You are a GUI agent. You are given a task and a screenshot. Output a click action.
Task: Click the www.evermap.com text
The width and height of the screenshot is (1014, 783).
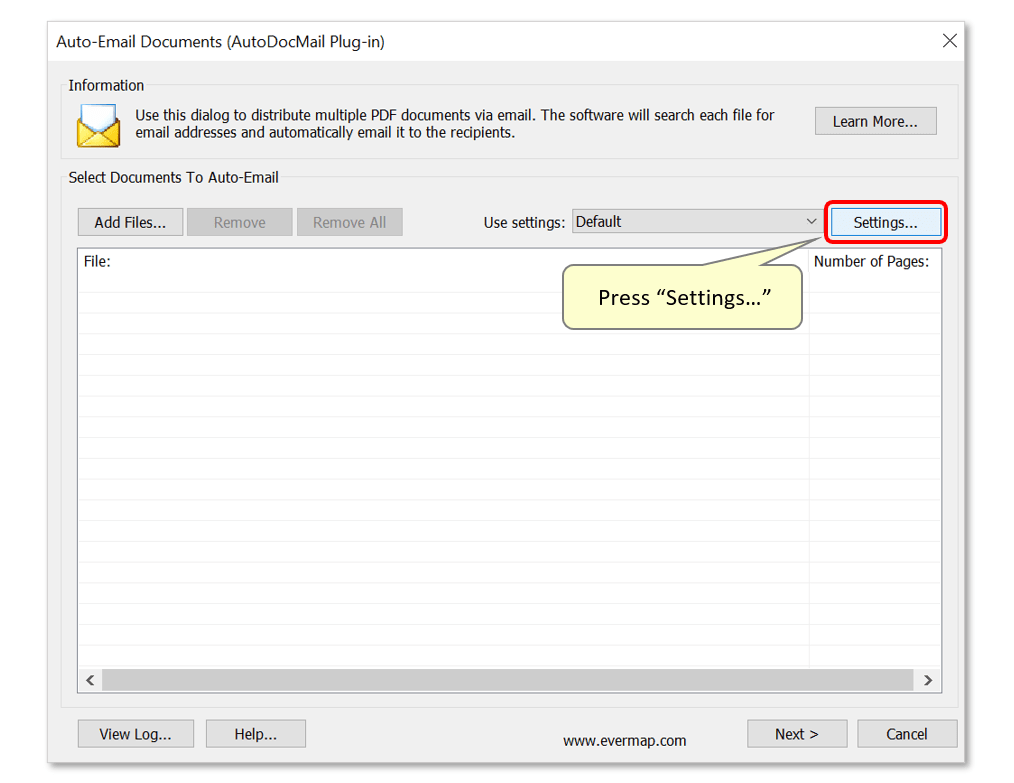624,741
